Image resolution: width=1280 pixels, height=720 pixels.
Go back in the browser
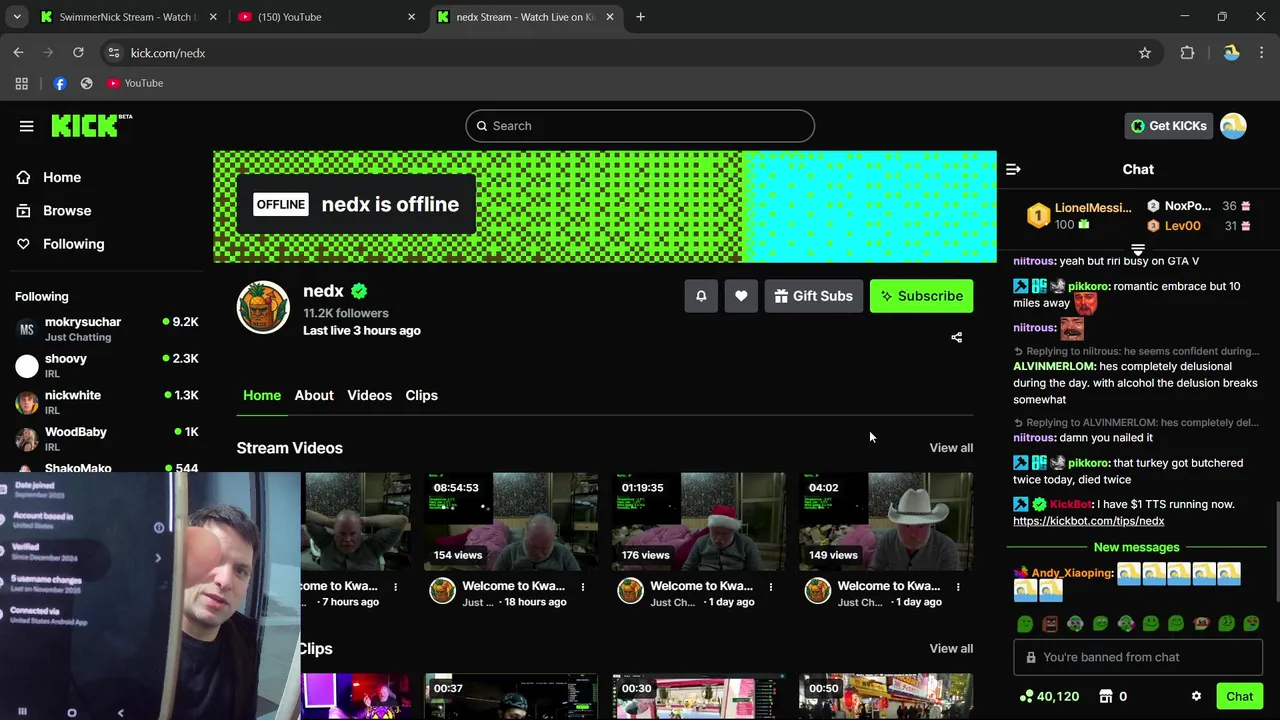pyautogui.click(x=19, y=53)
